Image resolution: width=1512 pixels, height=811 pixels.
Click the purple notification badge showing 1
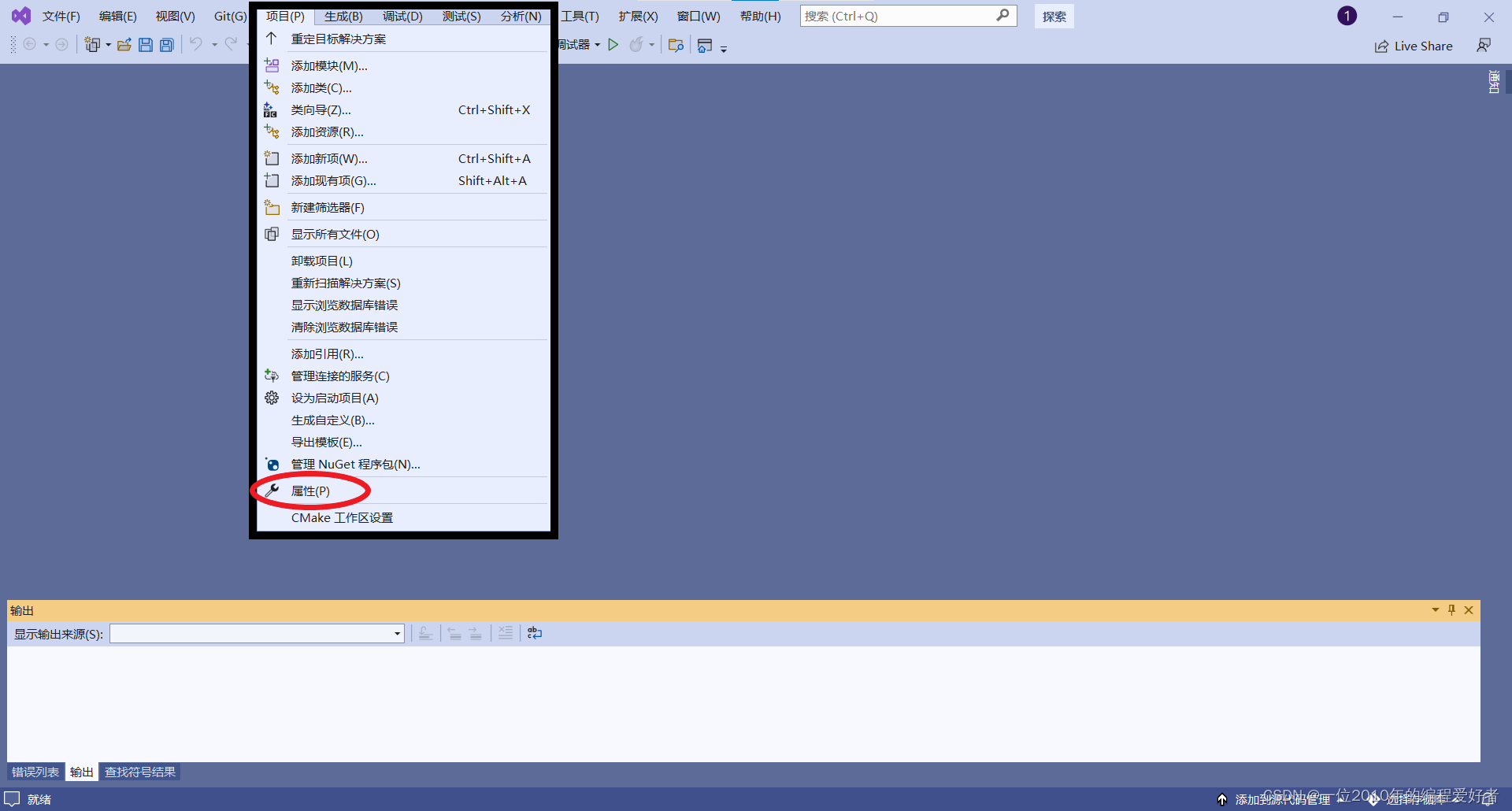pos(1347,16)
